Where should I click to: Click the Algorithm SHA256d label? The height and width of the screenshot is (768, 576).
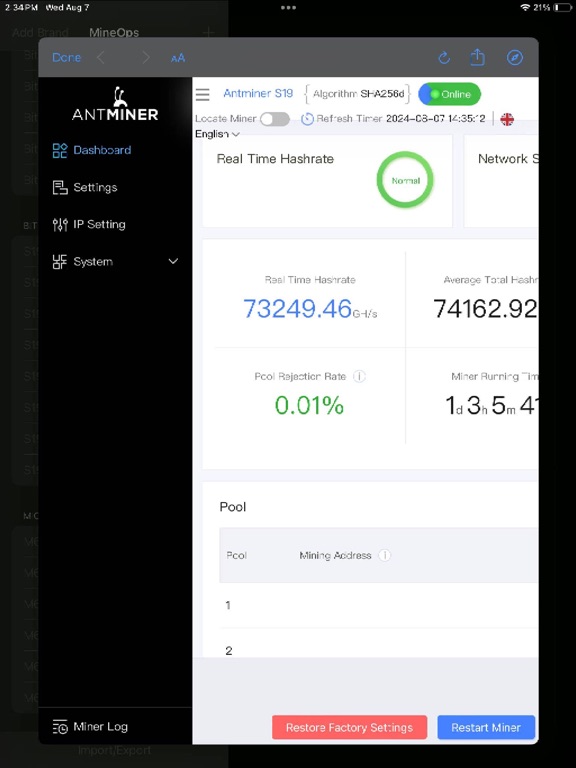coord(359,94)
